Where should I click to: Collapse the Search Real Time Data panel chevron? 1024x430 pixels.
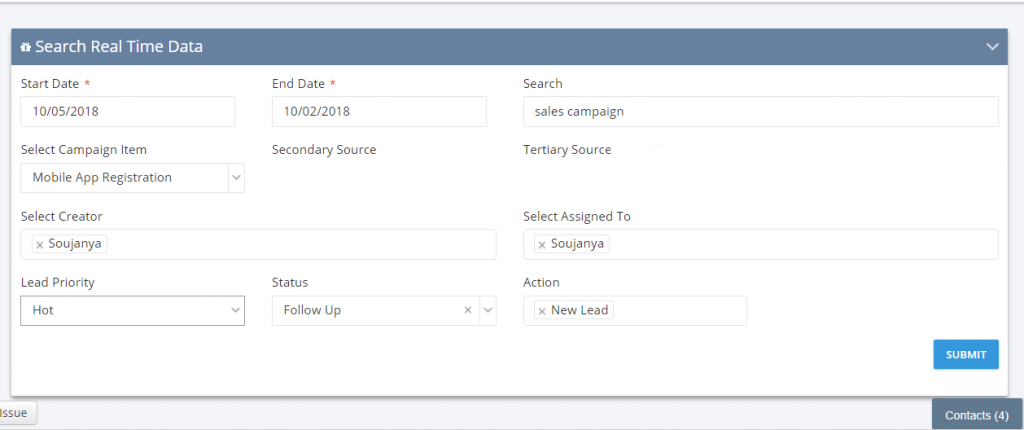pyautogui.click(x=993, y=46)
